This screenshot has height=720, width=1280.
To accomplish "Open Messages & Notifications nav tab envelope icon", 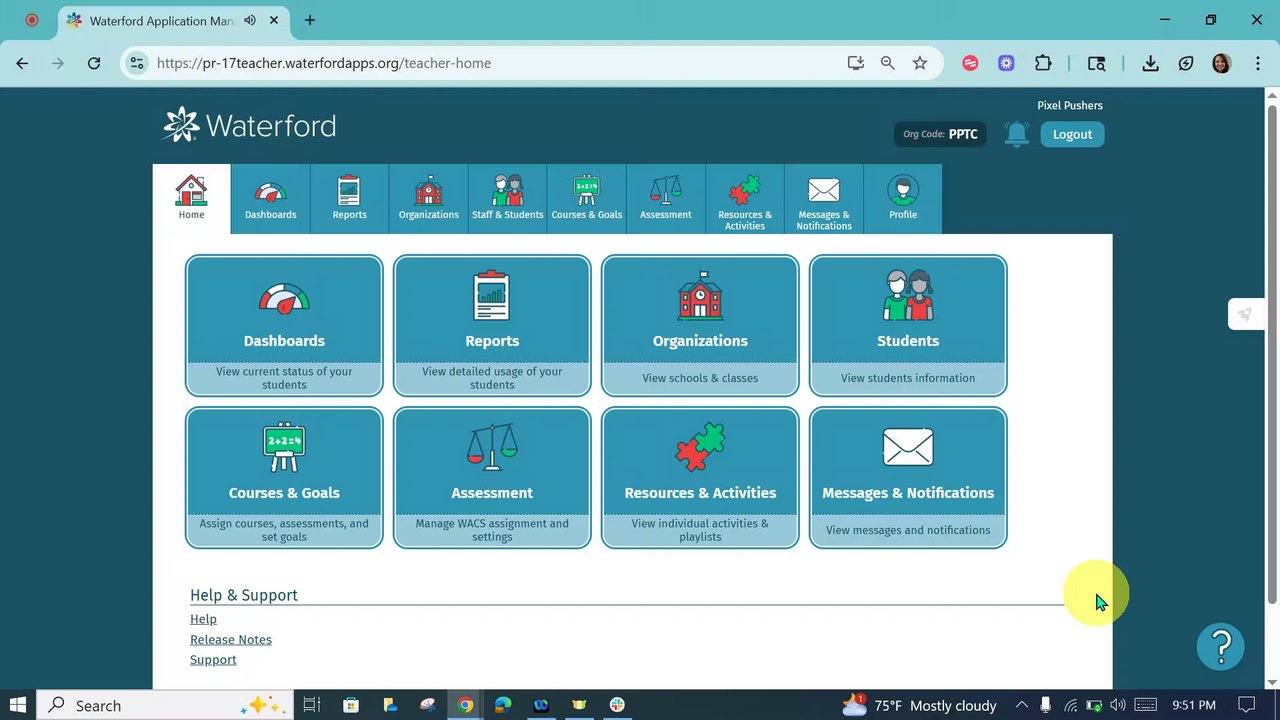I will [x=823, y=199].
